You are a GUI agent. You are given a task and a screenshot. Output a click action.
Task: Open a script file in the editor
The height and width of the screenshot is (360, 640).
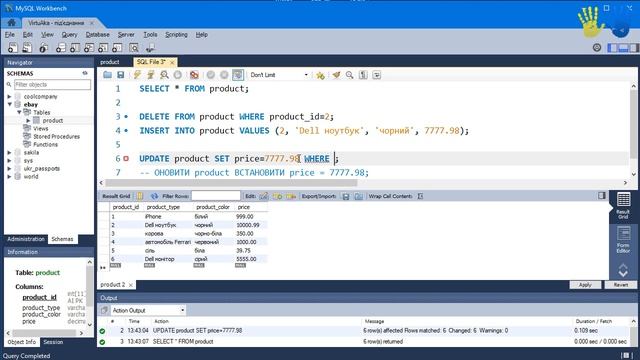107,75
